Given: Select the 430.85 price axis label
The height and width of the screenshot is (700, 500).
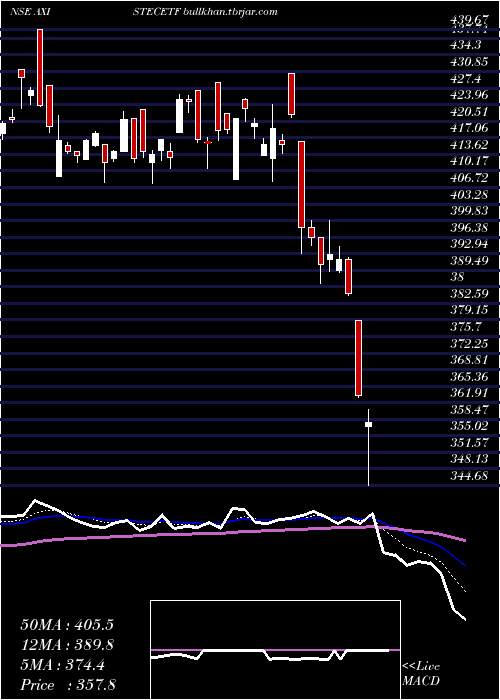Looking at the screenshot, I should [x=467, y=62].
